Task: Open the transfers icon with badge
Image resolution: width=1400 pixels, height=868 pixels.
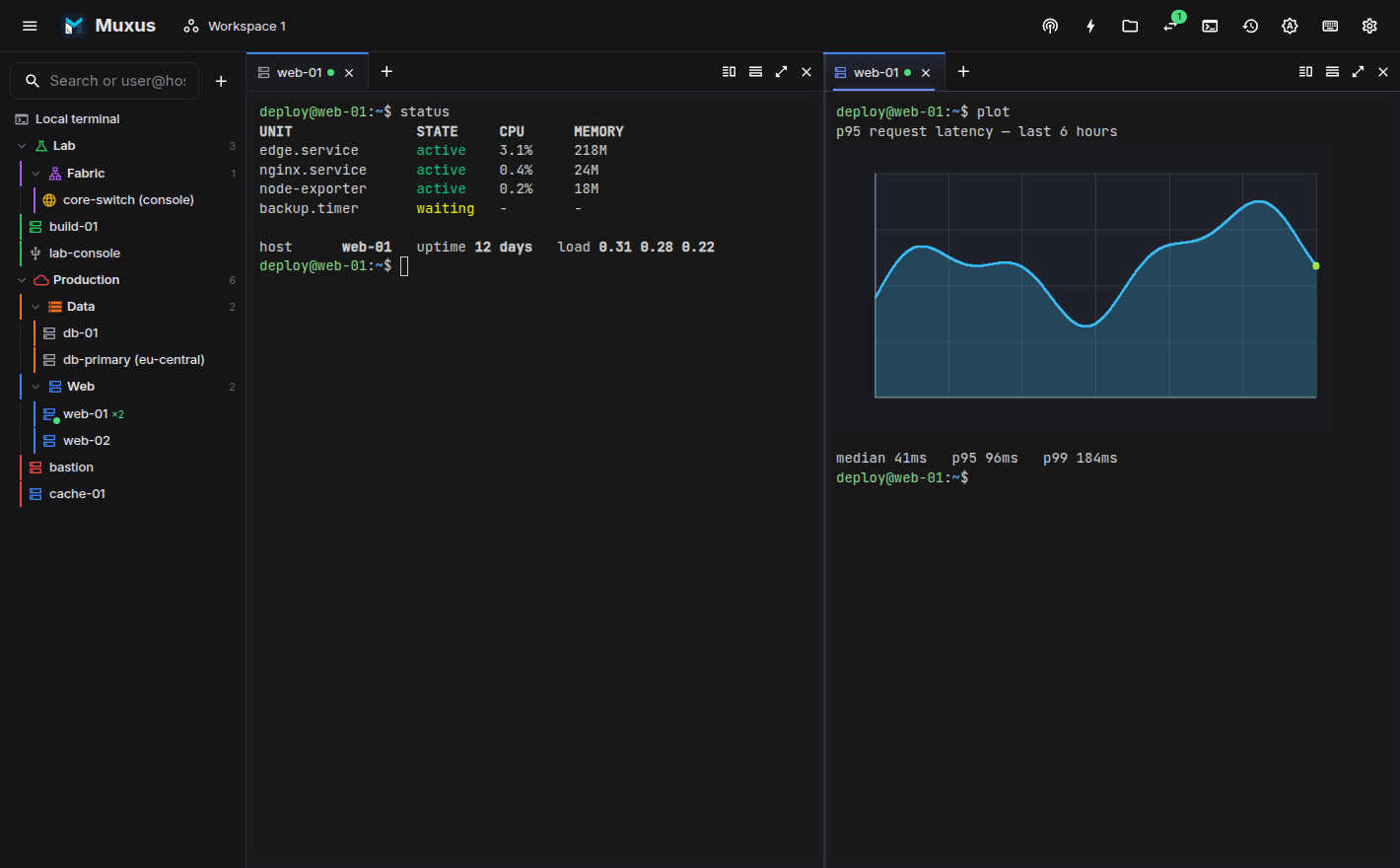Action: [1170, 26]
